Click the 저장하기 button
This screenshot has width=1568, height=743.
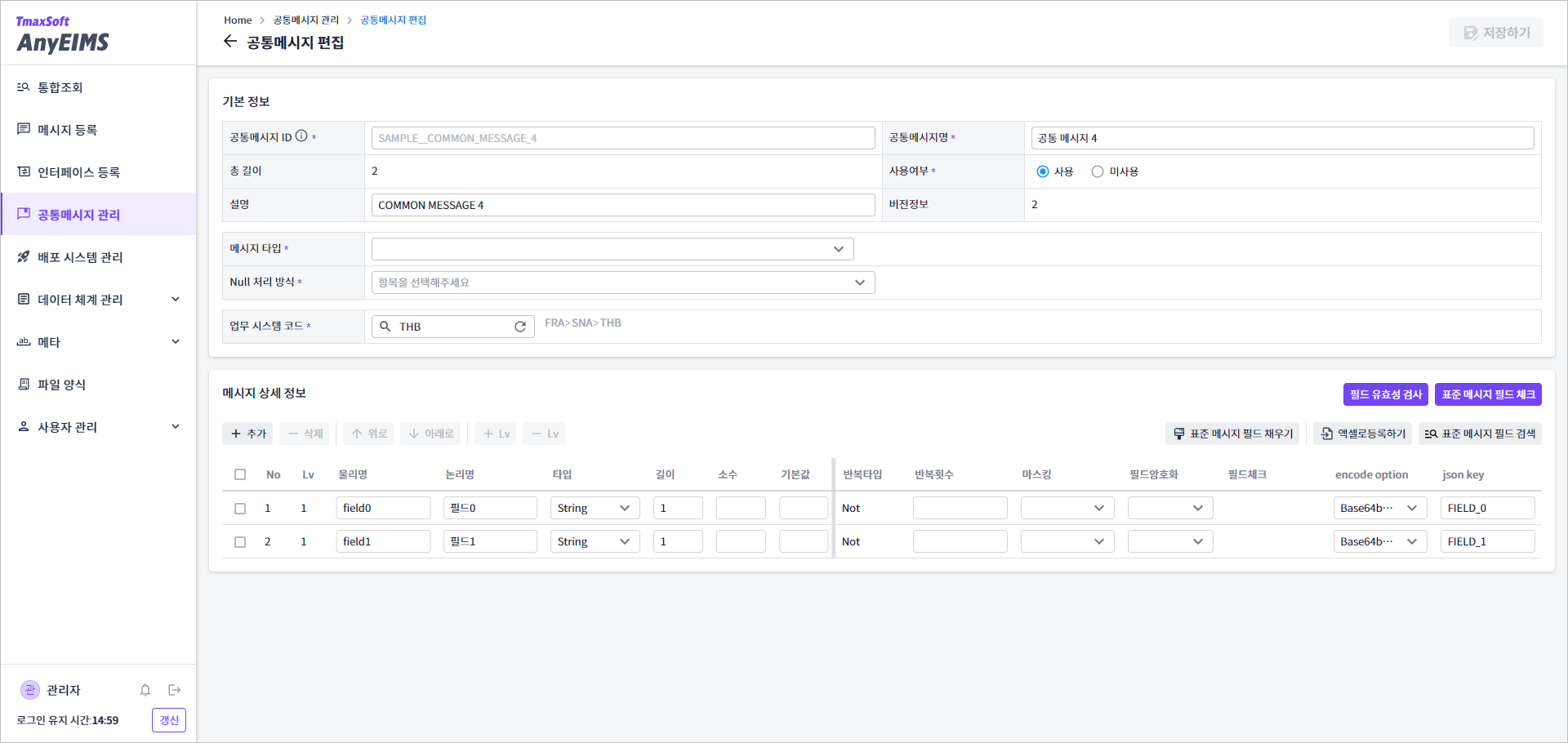pos(1496,33)
